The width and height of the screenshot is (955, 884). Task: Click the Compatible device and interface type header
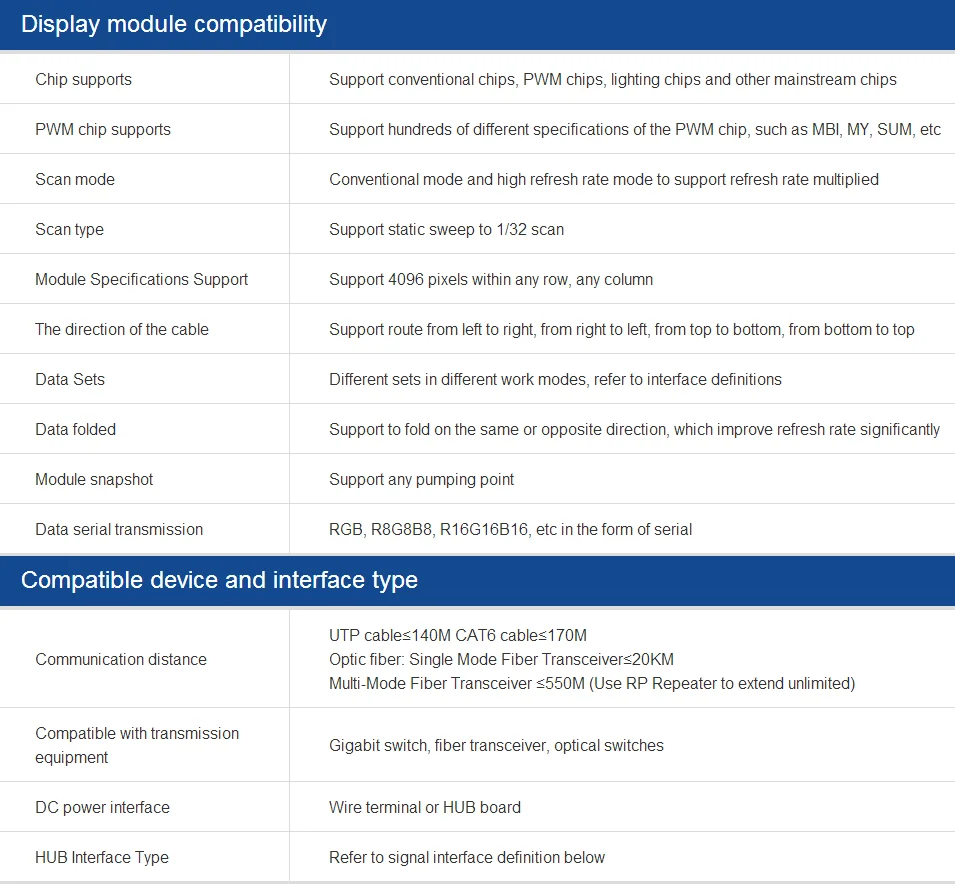[219, 580]
